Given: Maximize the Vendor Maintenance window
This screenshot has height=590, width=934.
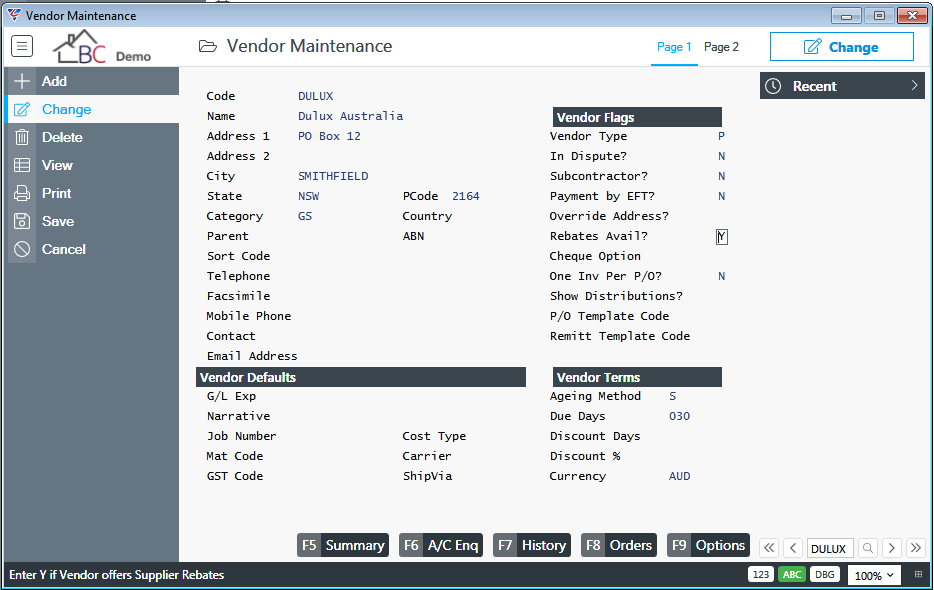Looking at the screenshot, I should click(879, 15).
